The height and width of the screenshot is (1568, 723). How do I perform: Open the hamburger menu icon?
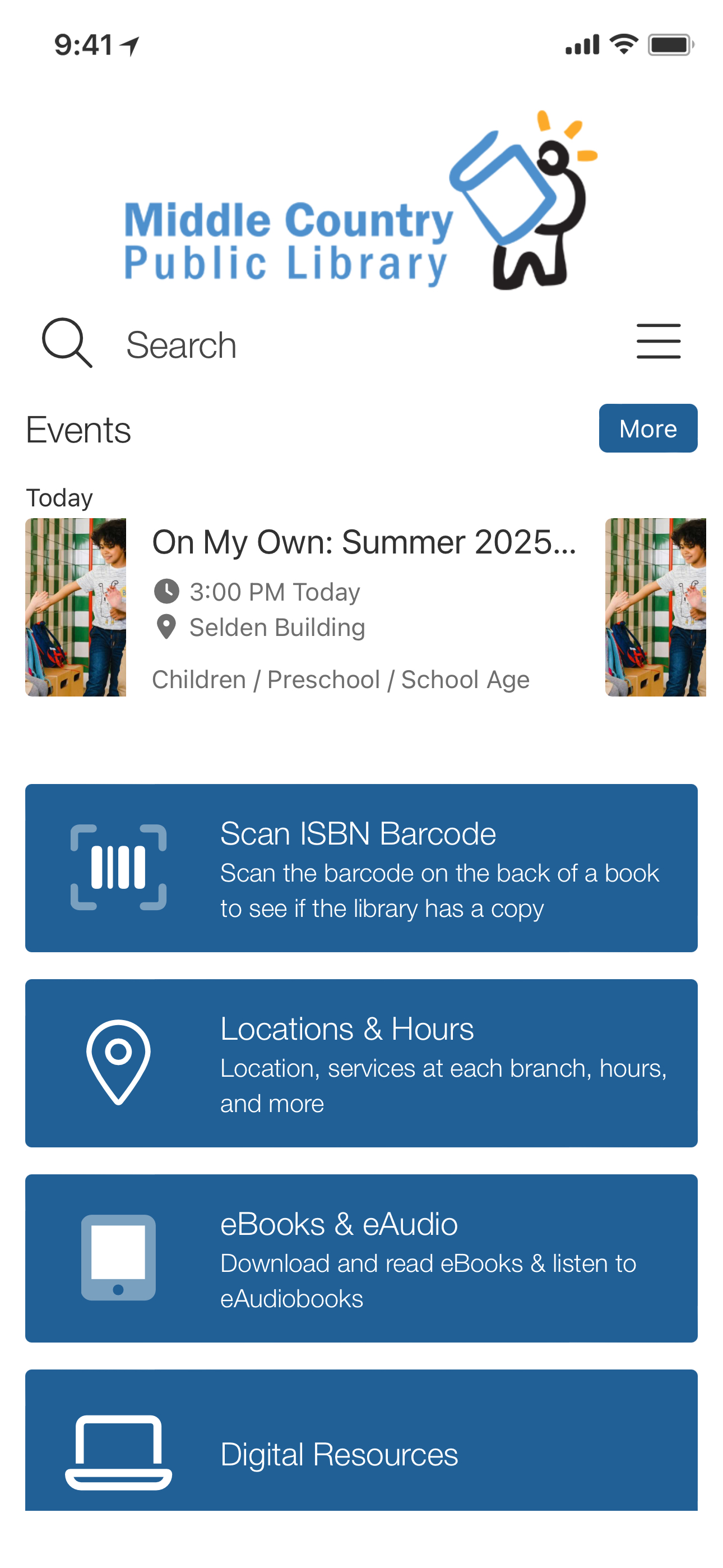point(659,342)
